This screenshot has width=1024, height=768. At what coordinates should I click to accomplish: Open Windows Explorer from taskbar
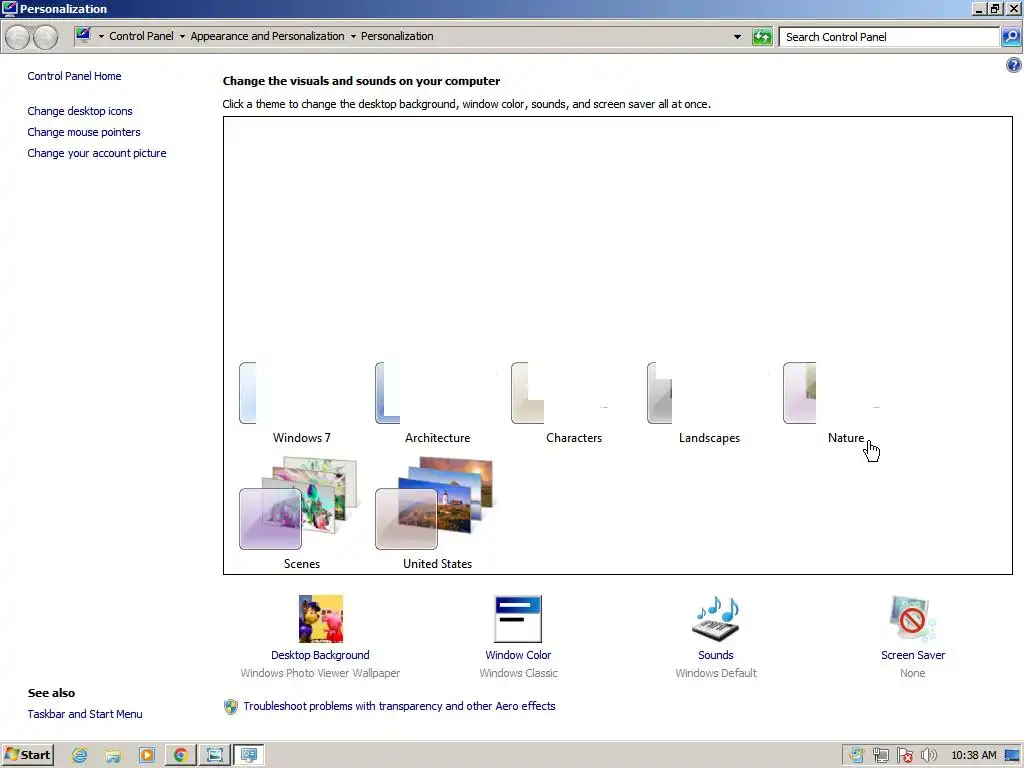tap(113, 756)
